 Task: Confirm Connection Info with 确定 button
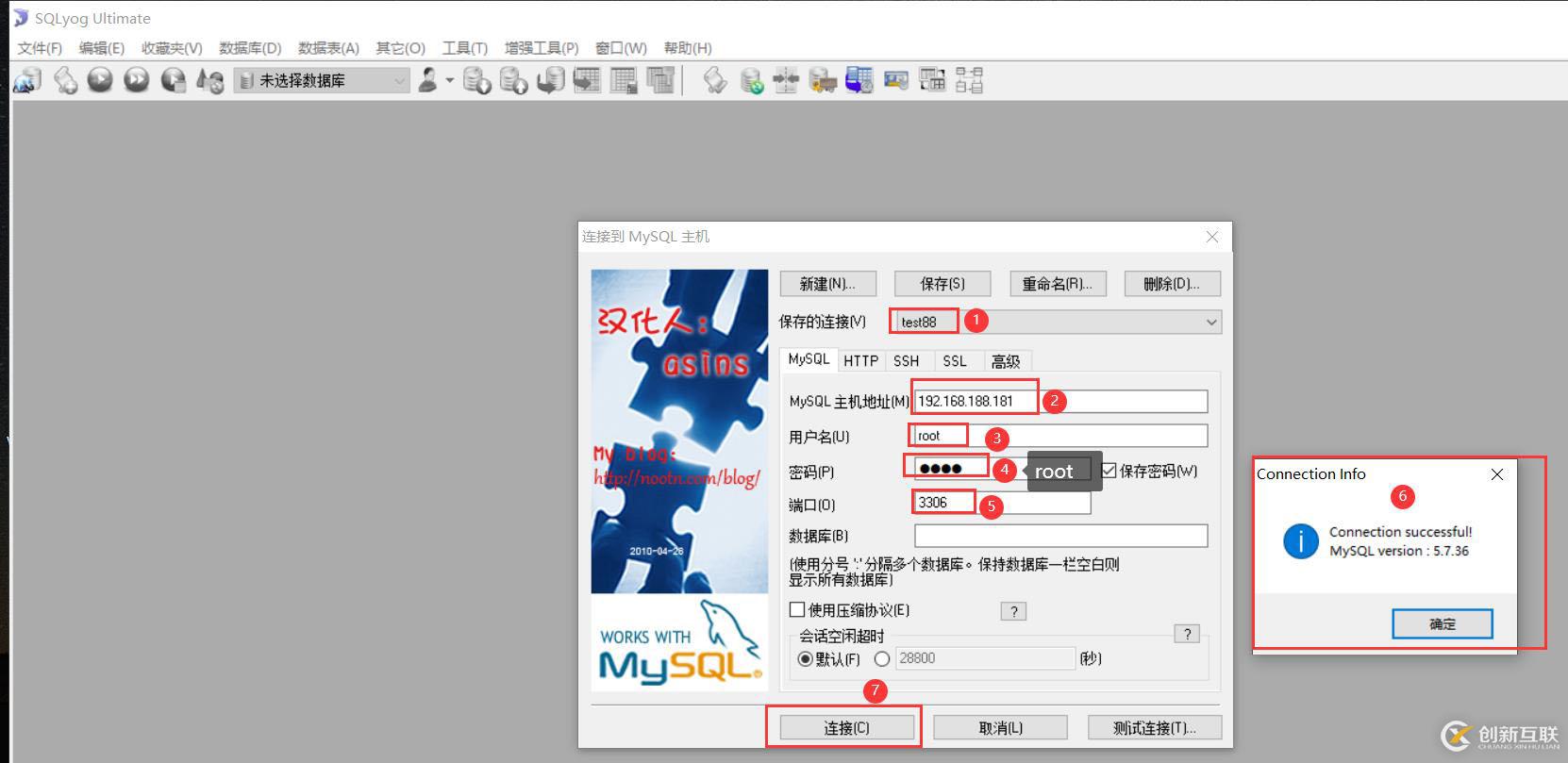[1442, 624]
